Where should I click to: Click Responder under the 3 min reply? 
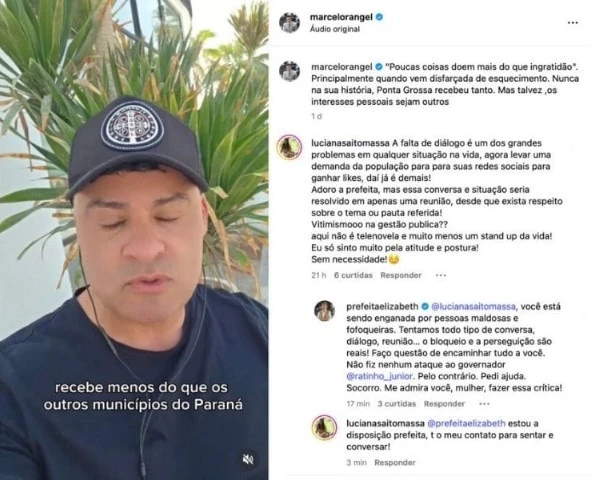click(395, 462)
